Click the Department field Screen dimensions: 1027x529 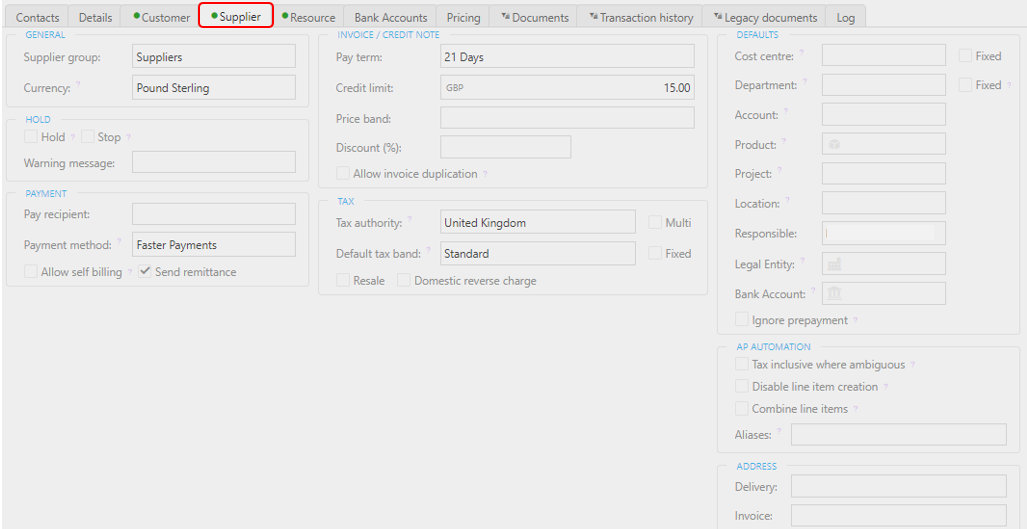pyautogui.click(x=884, y=85)
